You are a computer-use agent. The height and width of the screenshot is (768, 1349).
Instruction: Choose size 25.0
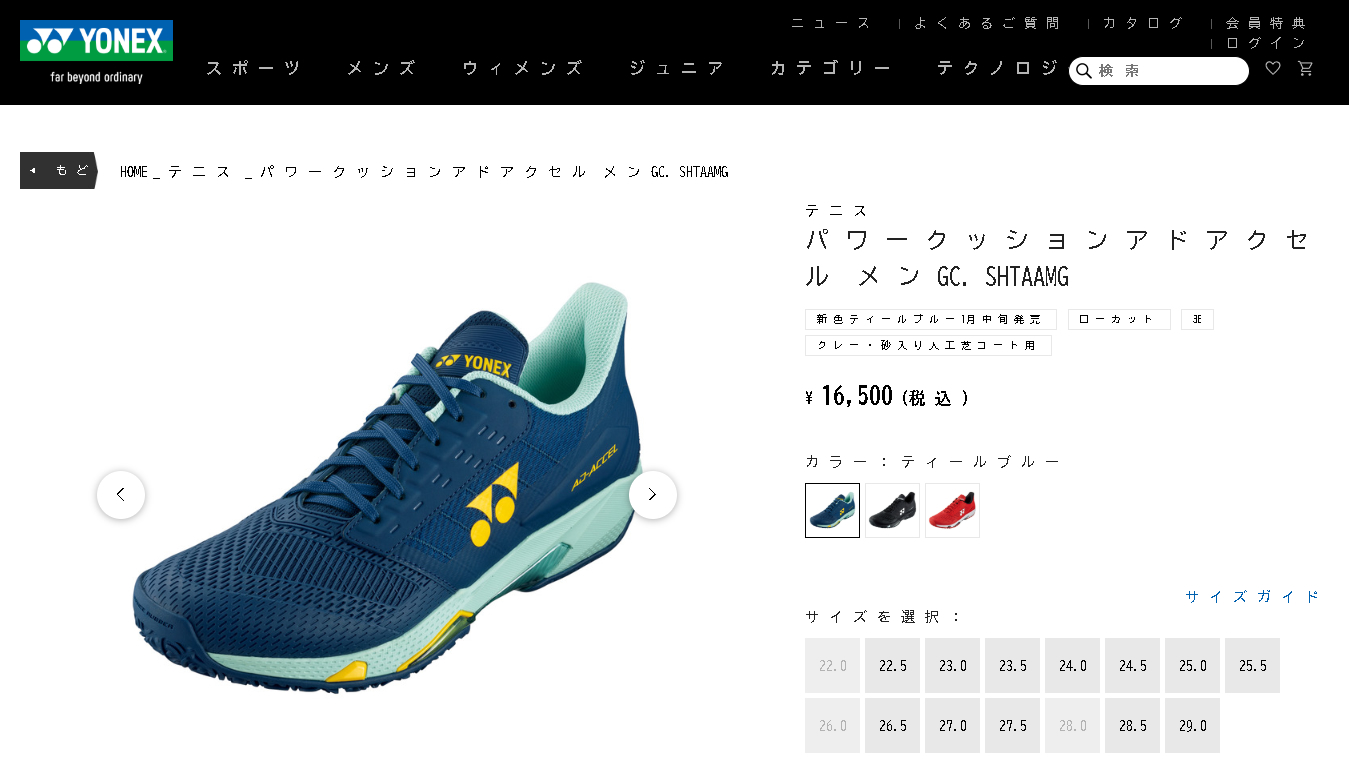point(1192,666)
